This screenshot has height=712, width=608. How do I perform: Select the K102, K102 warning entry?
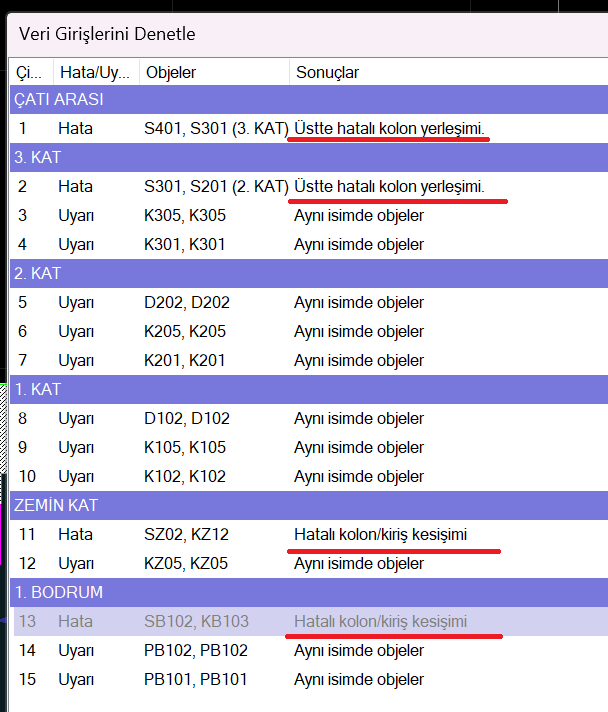(x=186, y=476)
